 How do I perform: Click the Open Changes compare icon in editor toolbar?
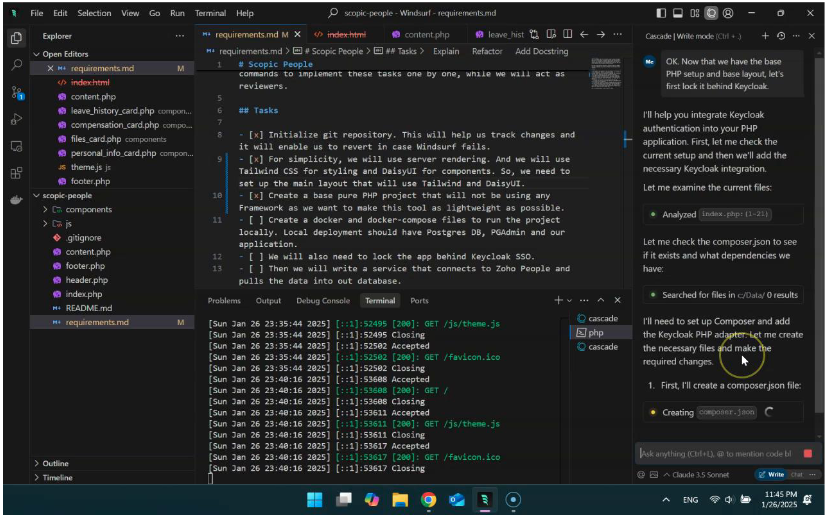(534, 34)
